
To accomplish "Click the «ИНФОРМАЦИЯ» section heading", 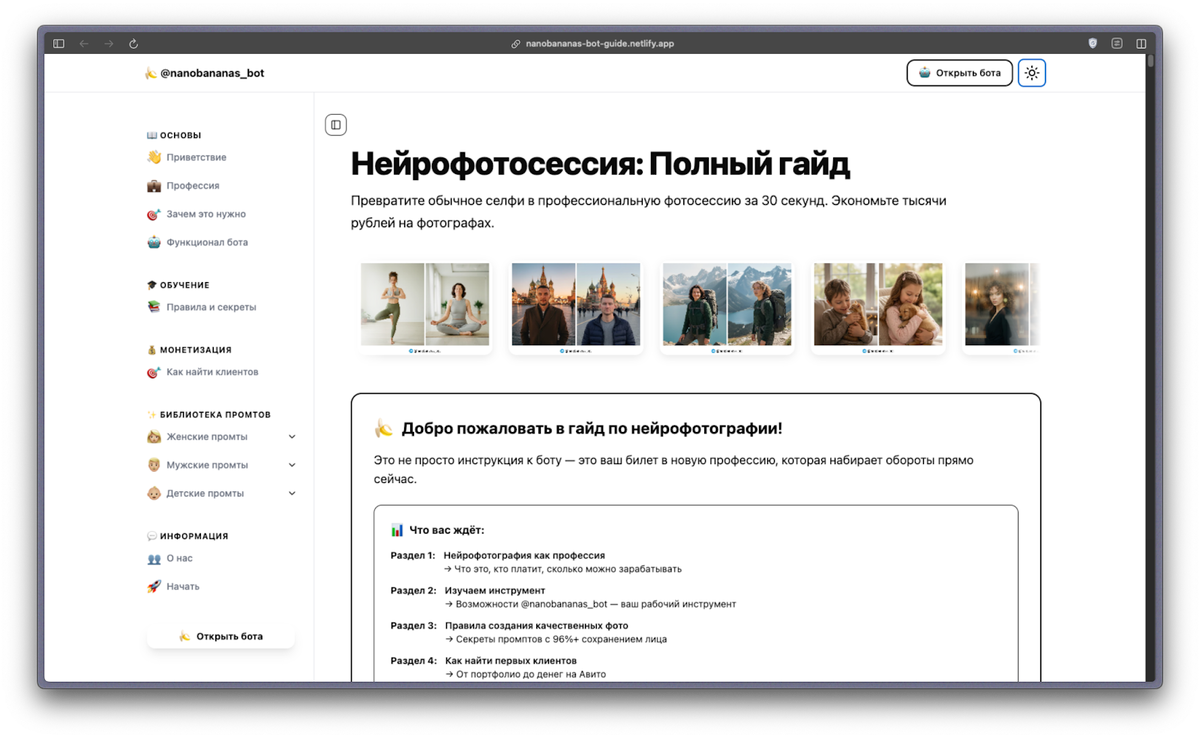I will (x=194, y=536).
